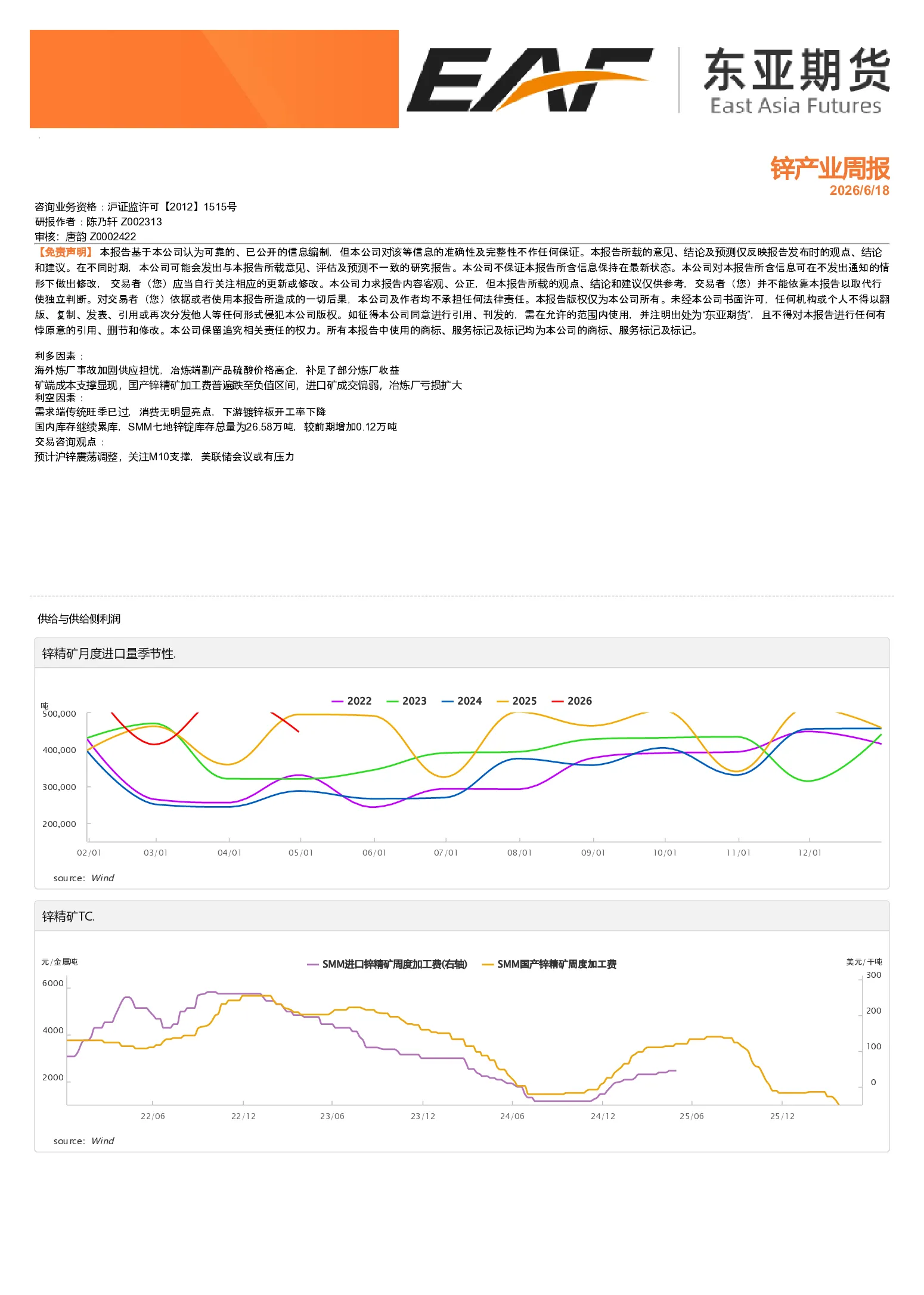Click the 500,000 y-axis label
This screenshot has height=1295, width=924.
(x=59, y=714)
